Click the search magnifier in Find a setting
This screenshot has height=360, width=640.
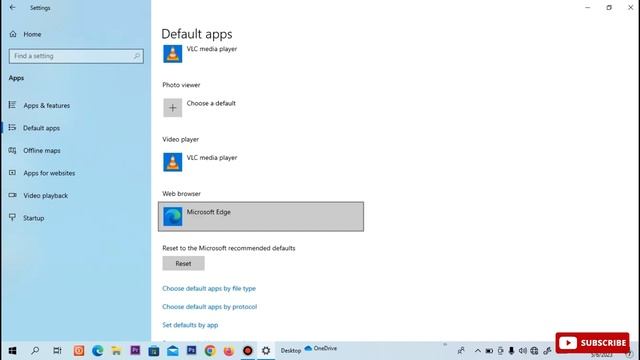pos(137,56)
